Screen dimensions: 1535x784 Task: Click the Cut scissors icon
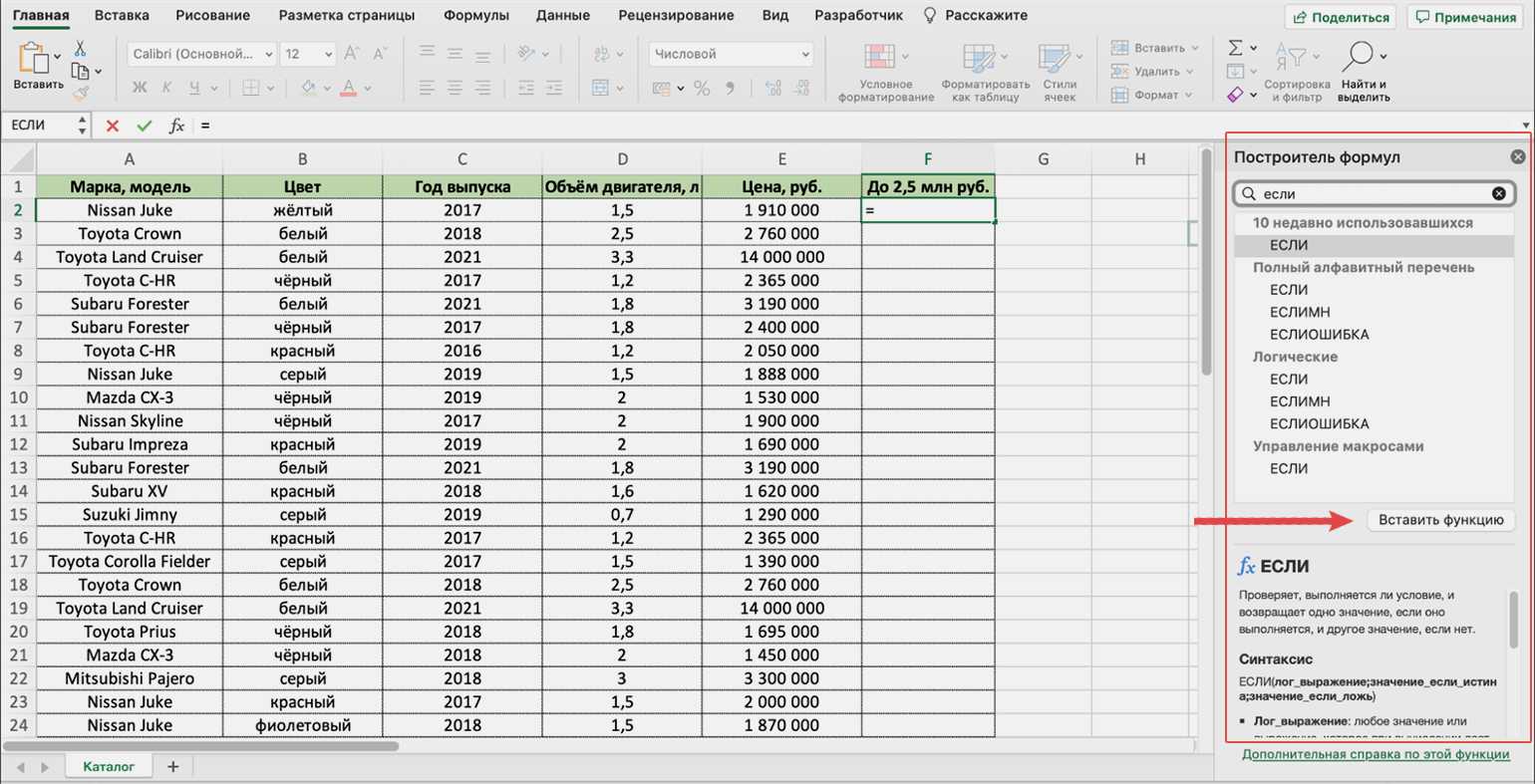point(80,49)
